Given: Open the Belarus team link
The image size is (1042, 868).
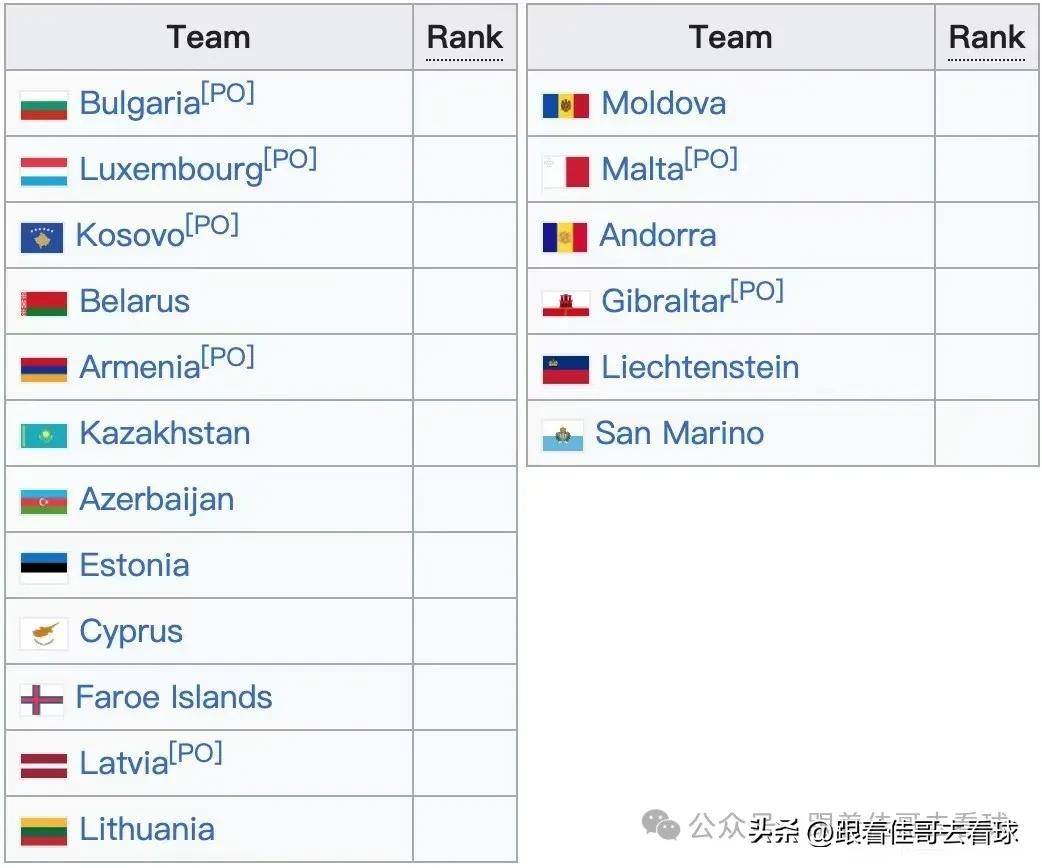Looking at the screenshot, I should pos(134,301).
